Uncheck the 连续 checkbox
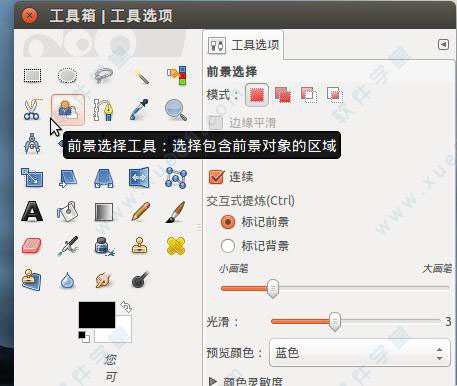 point(216,177)
